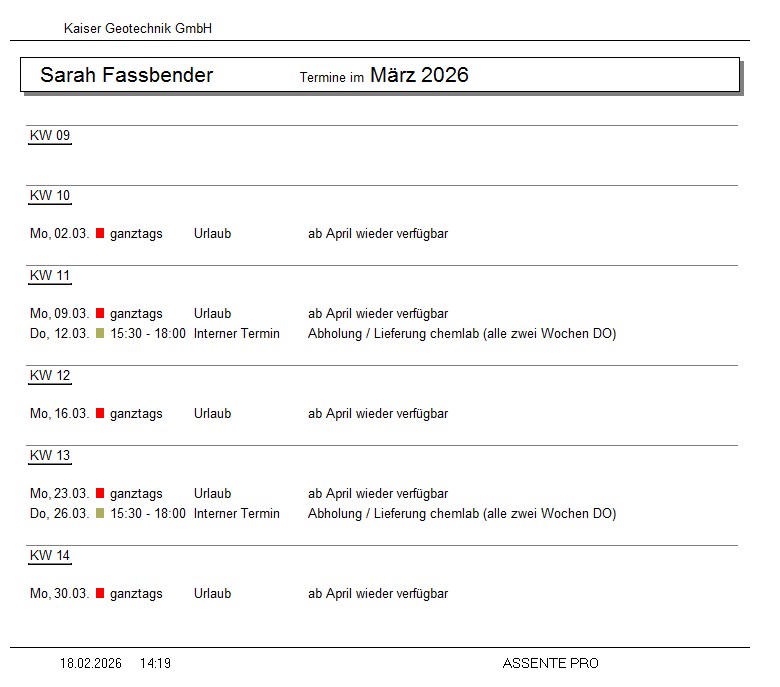Click the Kaiser Geotechnik GmbH company header
Image resolution: width=780 pixels, height=687 pixels.
138,29
